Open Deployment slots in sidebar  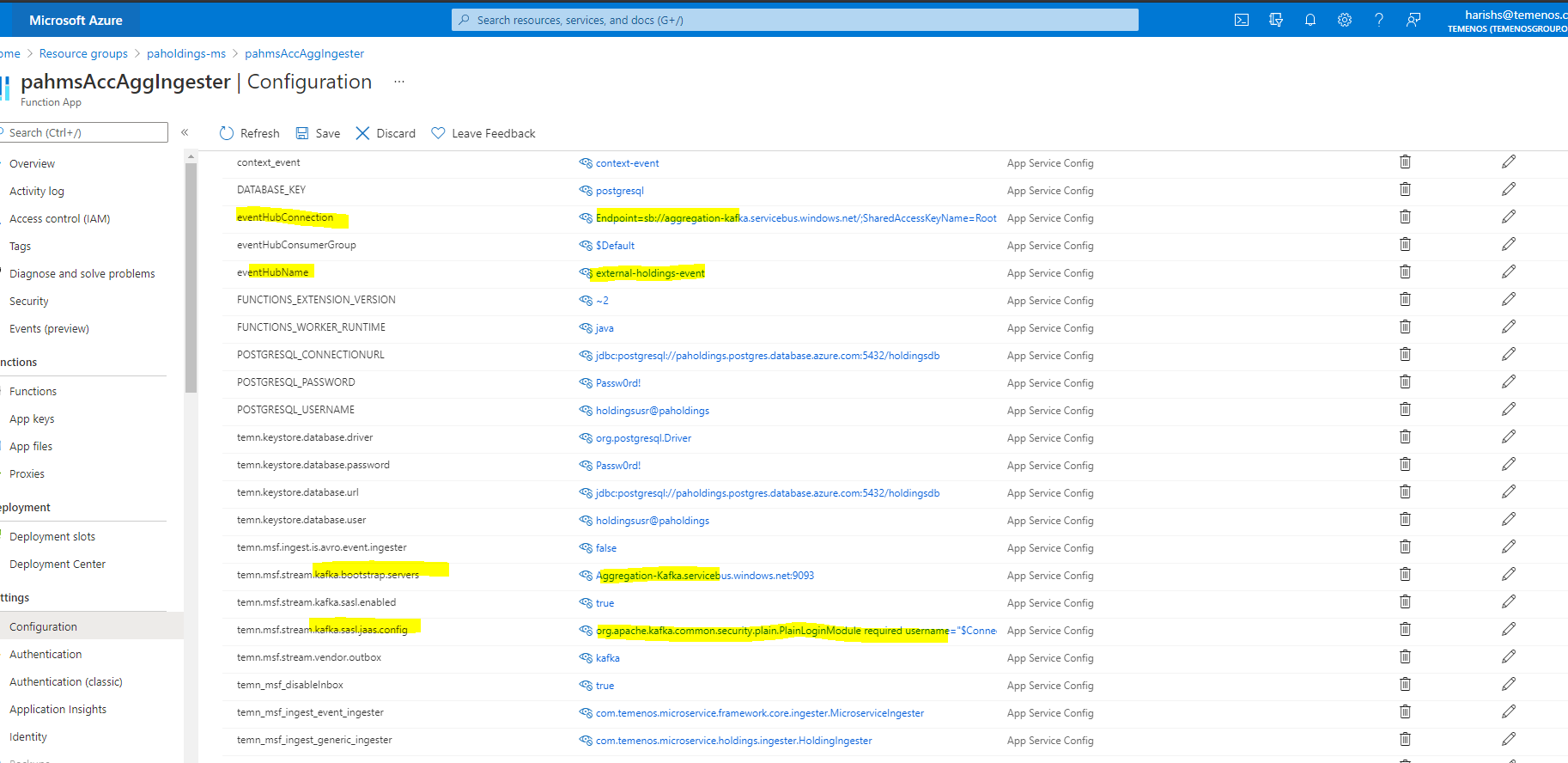tap(52, 536)
